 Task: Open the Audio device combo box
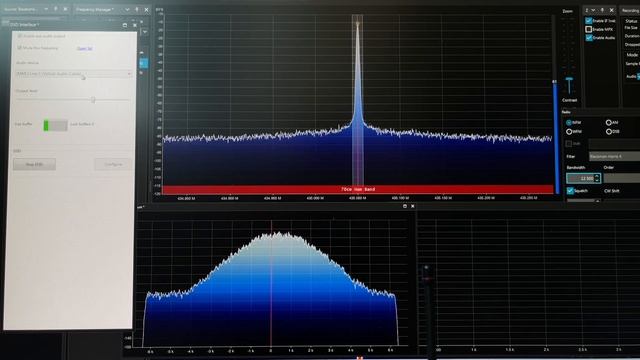coord(73,74)
